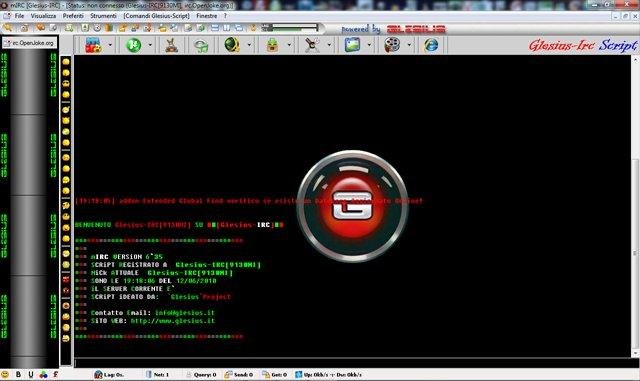Click the brown rabbit toolbar icon

[x=171, y=45]
